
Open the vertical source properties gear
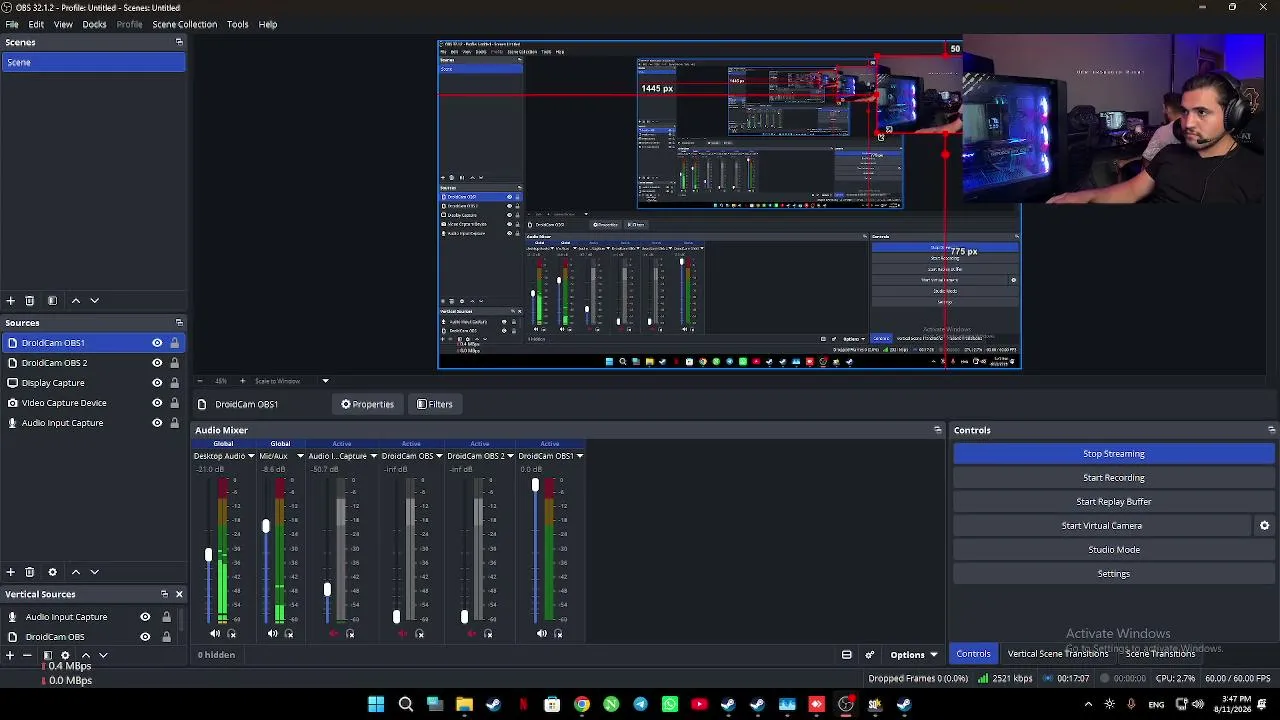point(65,655)
